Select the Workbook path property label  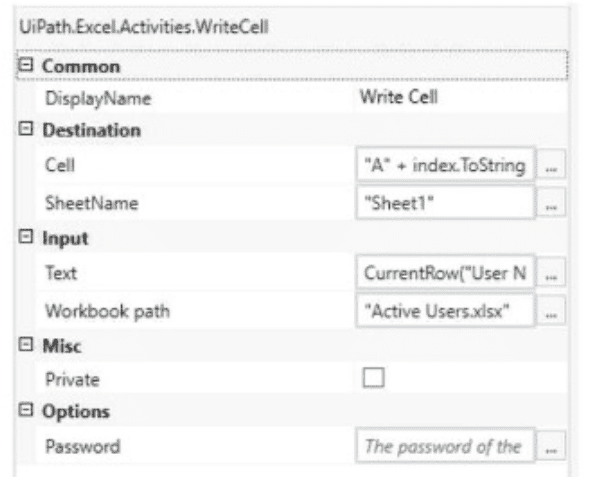coord(108,312)
